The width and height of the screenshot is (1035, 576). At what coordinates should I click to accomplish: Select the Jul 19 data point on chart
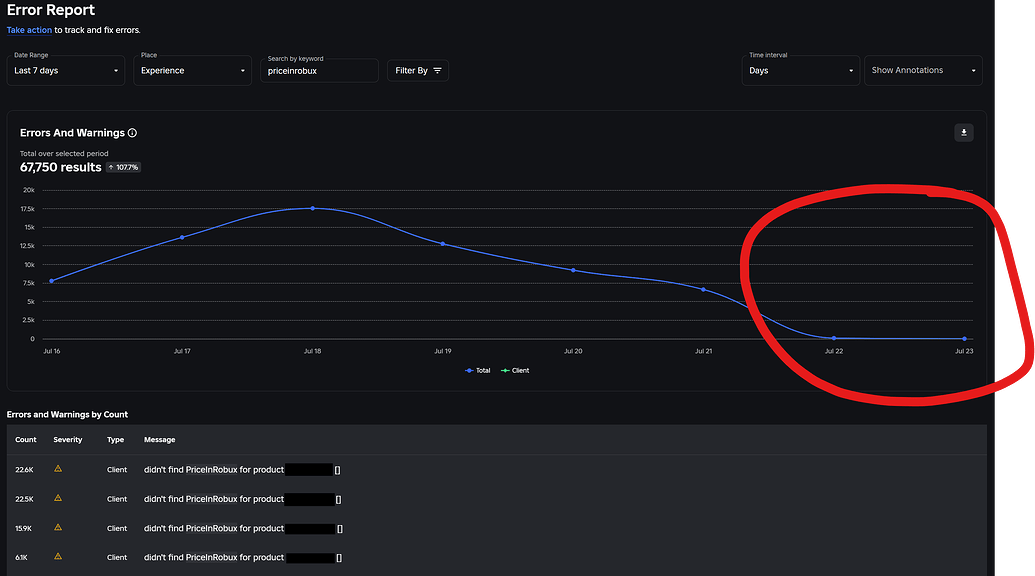click(x=442, y=244)
